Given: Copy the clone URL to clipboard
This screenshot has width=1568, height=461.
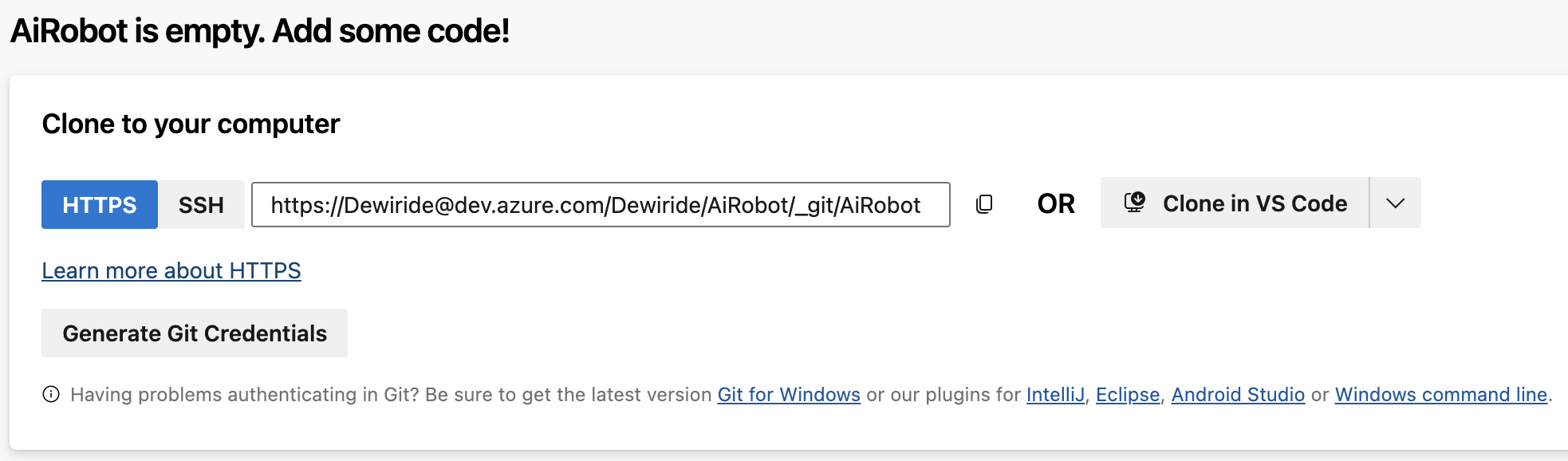Looking at the screenshot, I should click(984, 204).
